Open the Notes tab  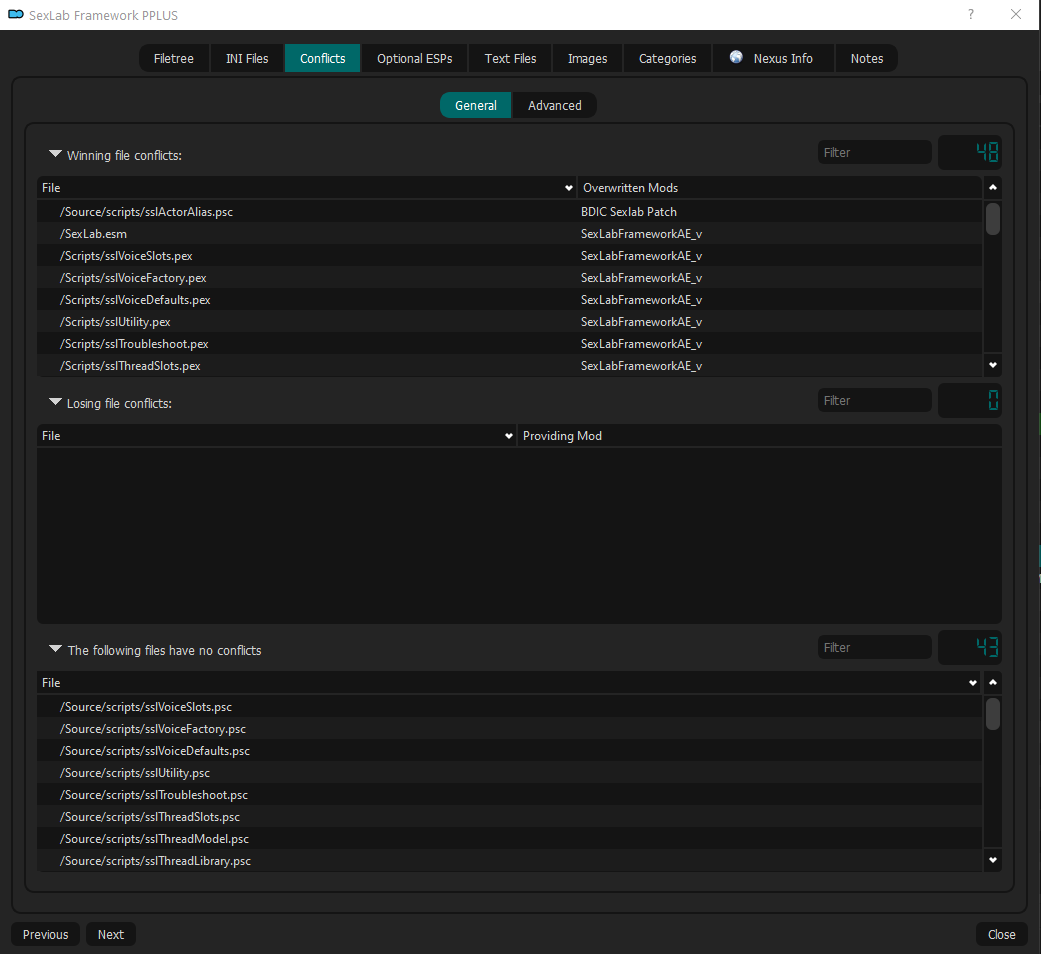(x=867, y=58)
